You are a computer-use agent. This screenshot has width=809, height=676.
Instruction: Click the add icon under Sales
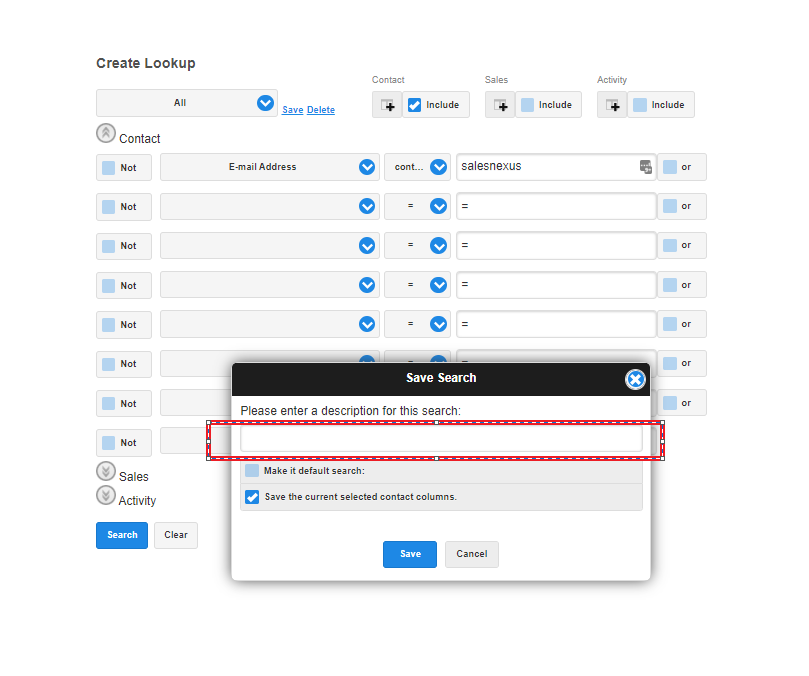(500, 105)
